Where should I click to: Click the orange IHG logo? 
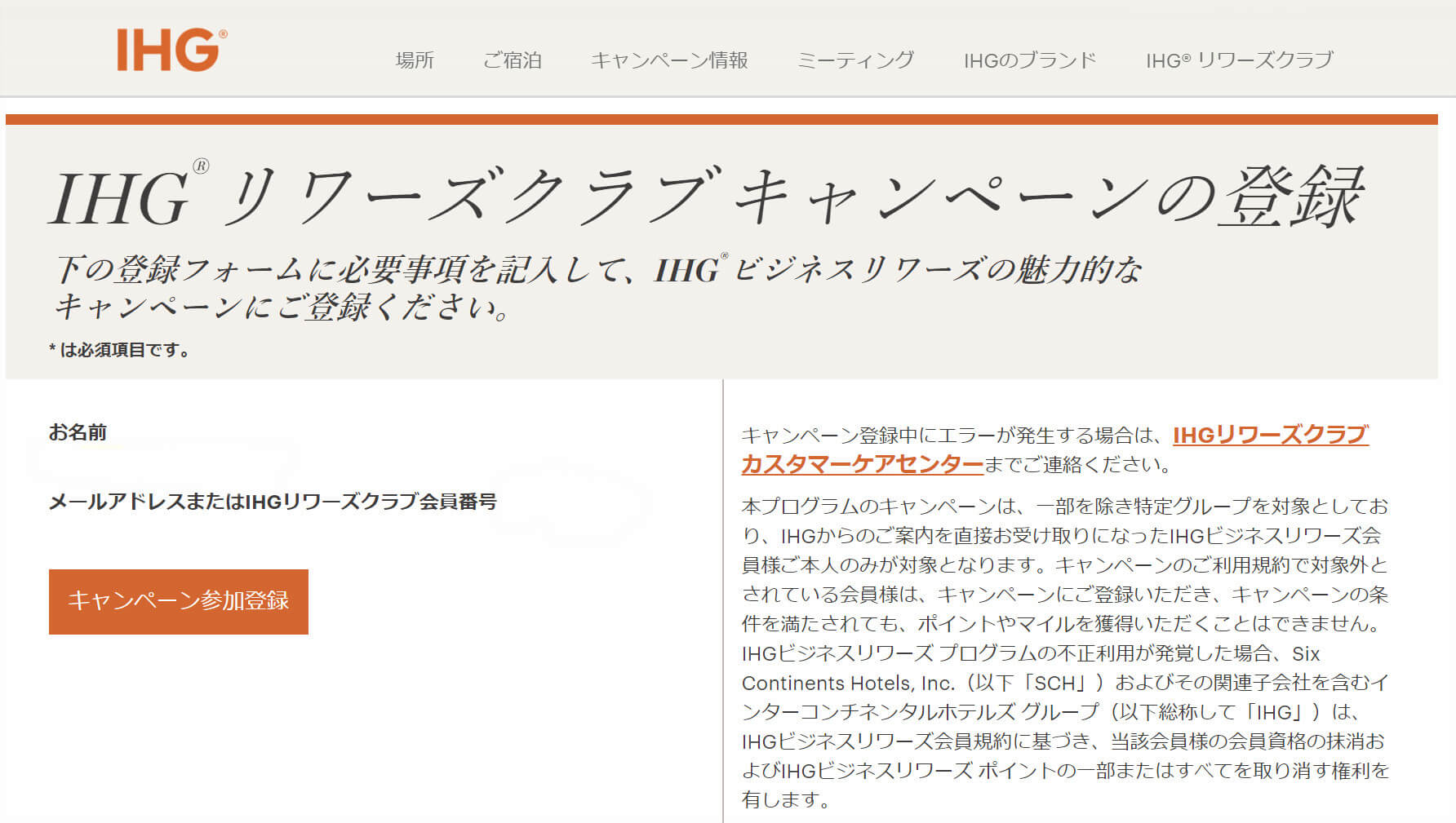[x=171, y=51]
